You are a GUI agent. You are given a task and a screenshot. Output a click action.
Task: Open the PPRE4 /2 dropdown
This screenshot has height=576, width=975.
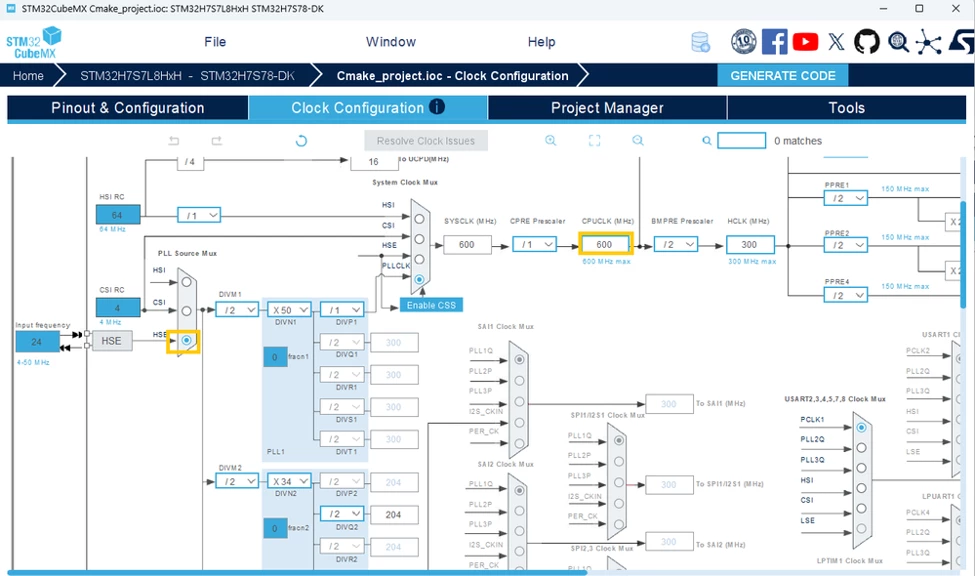pyautogui.click(x=846, y=295)
